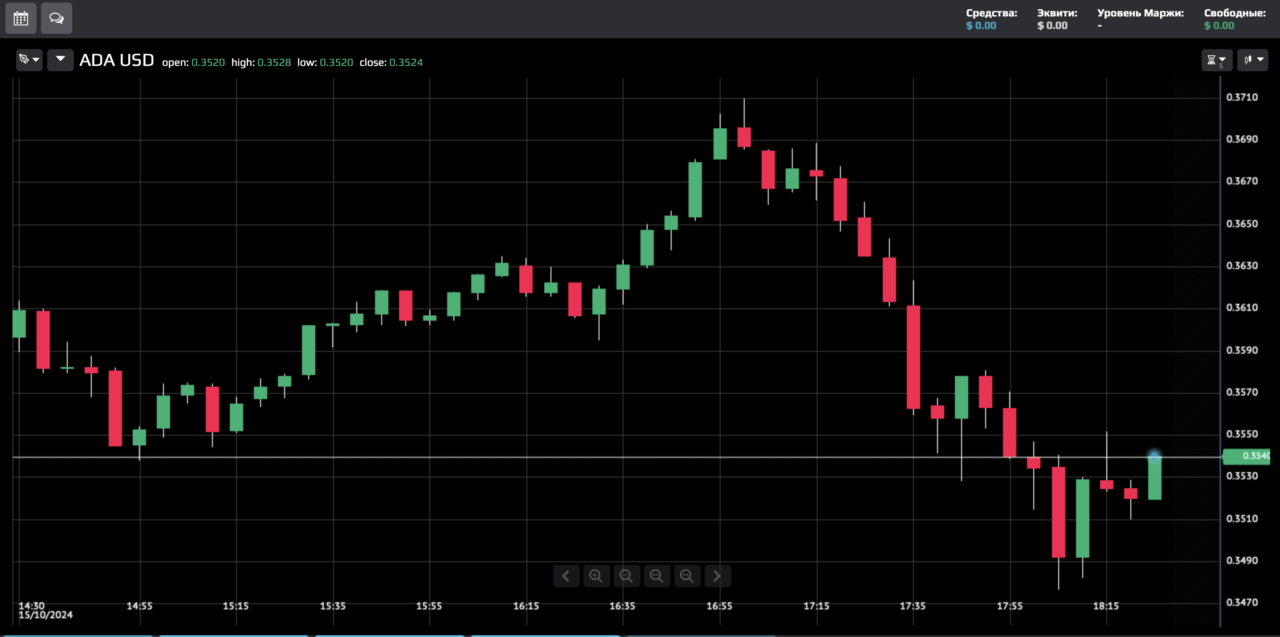The width and height of the screenshot is (1280, 637).
Task: Open the symbol selector arrow beside ADA USD
Action: pos(61,60)
